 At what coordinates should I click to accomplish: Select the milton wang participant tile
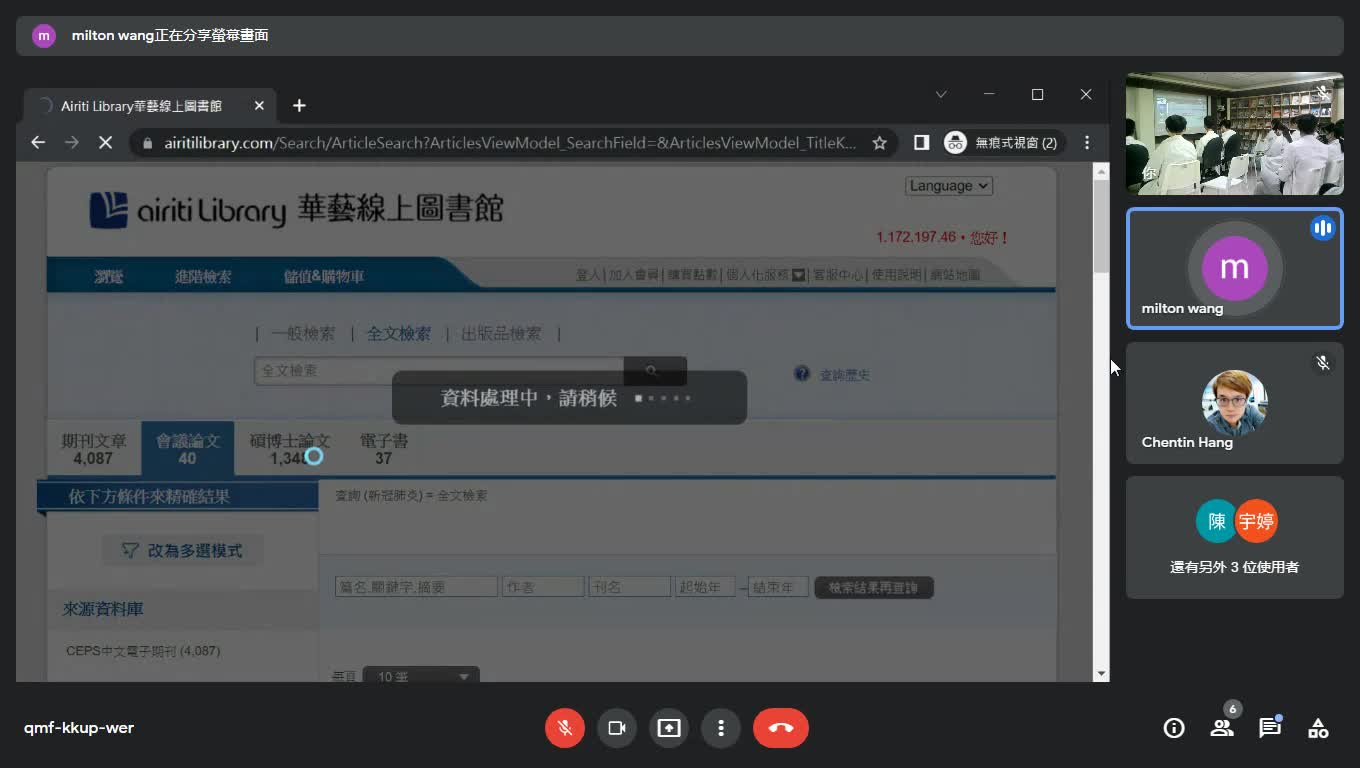click(1235, 268)
